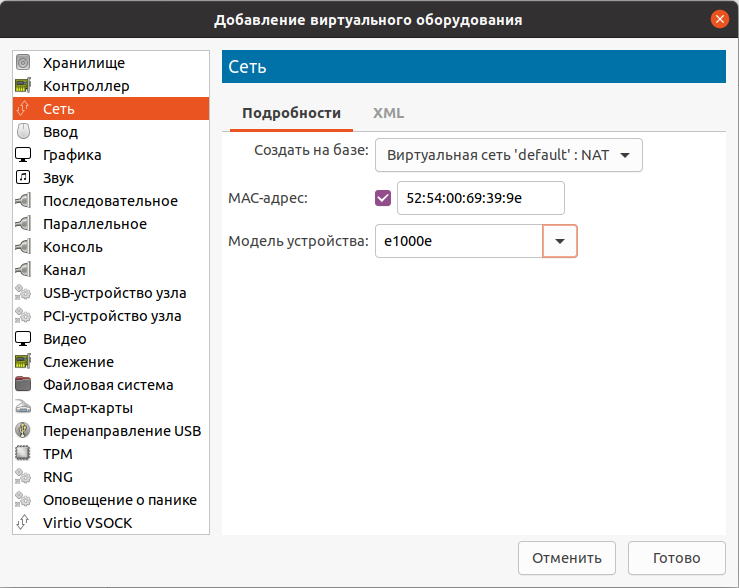Click the Параллельное port icon
Screen dimensions: 739x588
click(x=23, y=223)
